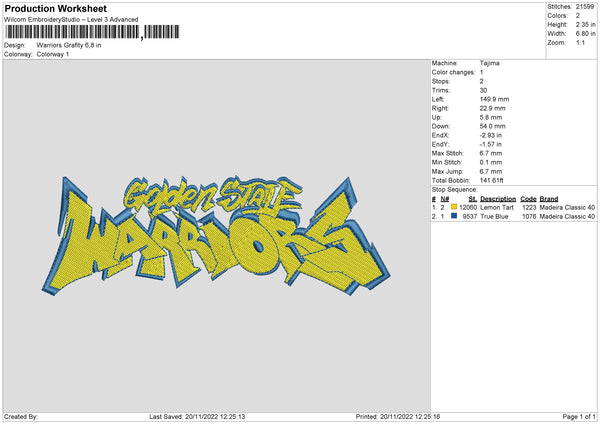Select the Max Jump value
600x424 pixels.
(491, 172)
